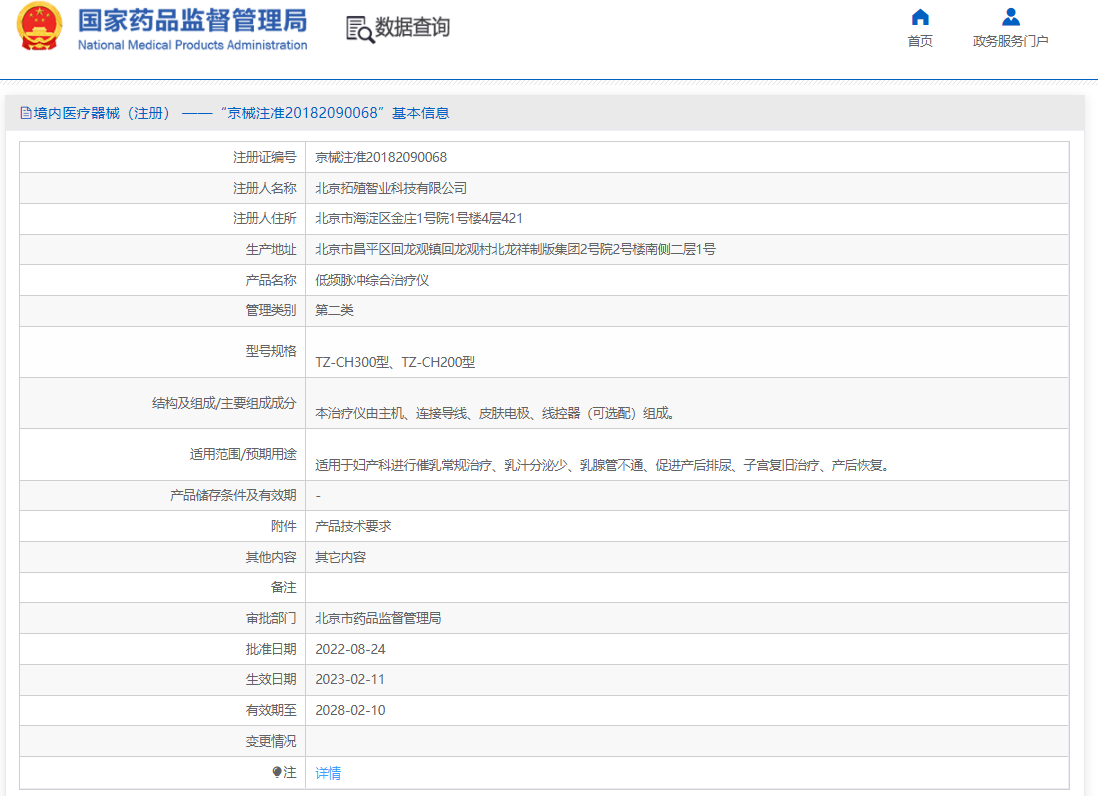Select address 北京市海淀区金庄1号院1号楼4层421
Image resolution: width=1098 pixels, height=796 pixels.
419,218
